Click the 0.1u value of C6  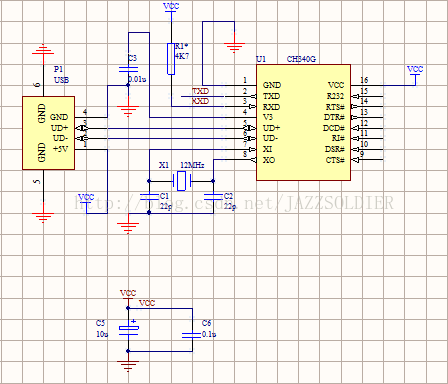point(209,334)
